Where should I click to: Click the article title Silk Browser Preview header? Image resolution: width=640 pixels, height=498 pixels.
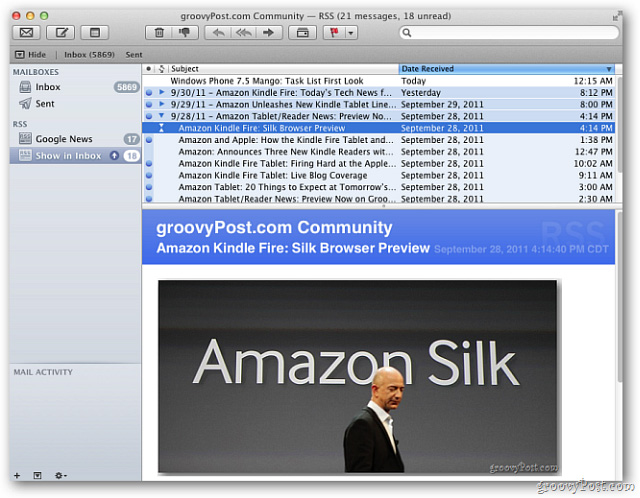[x=293, y=248]
